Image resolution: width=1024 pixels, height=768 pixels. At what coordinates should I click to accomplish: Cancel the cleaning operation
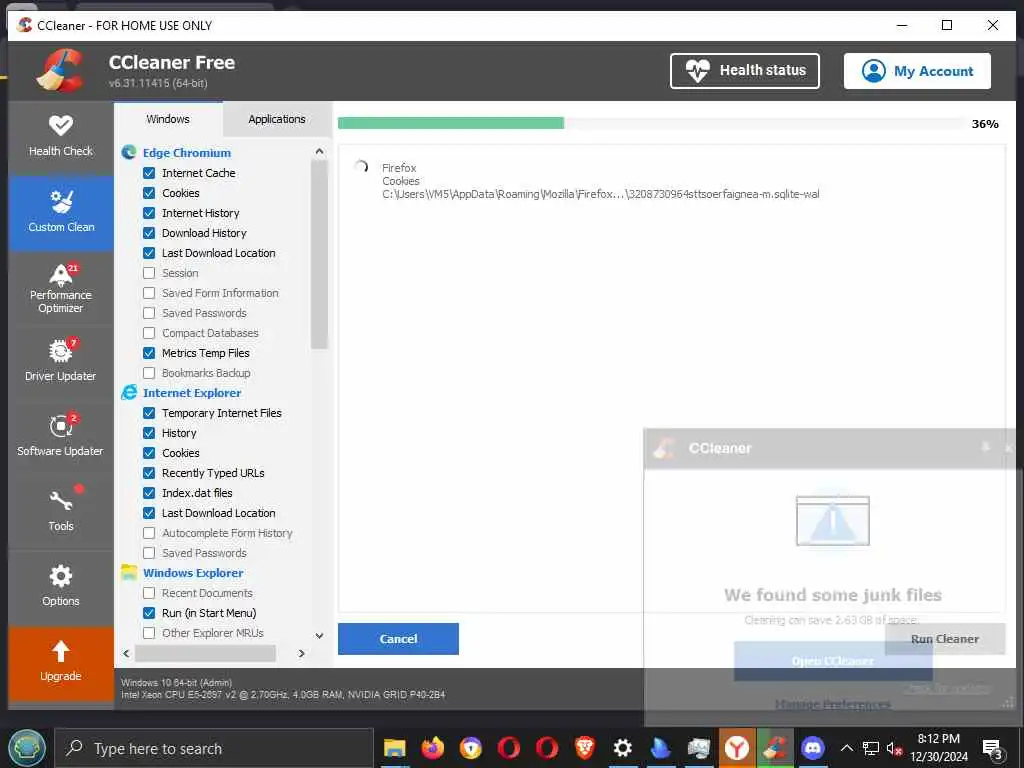tap(398, 639)
